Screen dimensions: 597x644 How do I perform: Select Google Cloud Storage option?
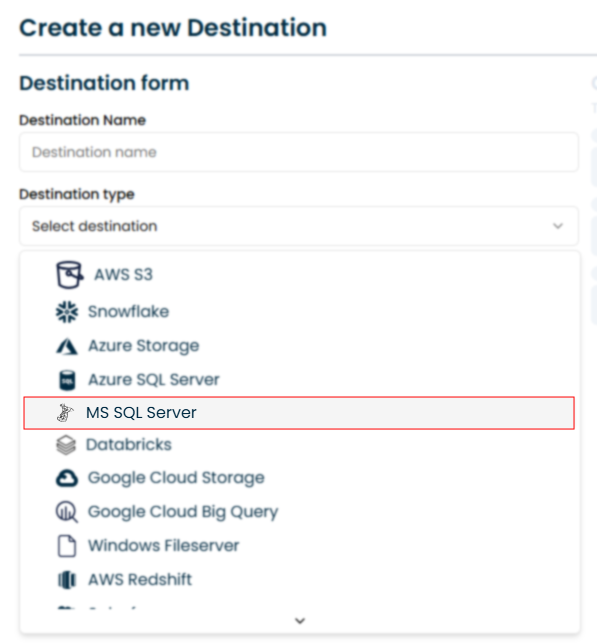[300, 478]
